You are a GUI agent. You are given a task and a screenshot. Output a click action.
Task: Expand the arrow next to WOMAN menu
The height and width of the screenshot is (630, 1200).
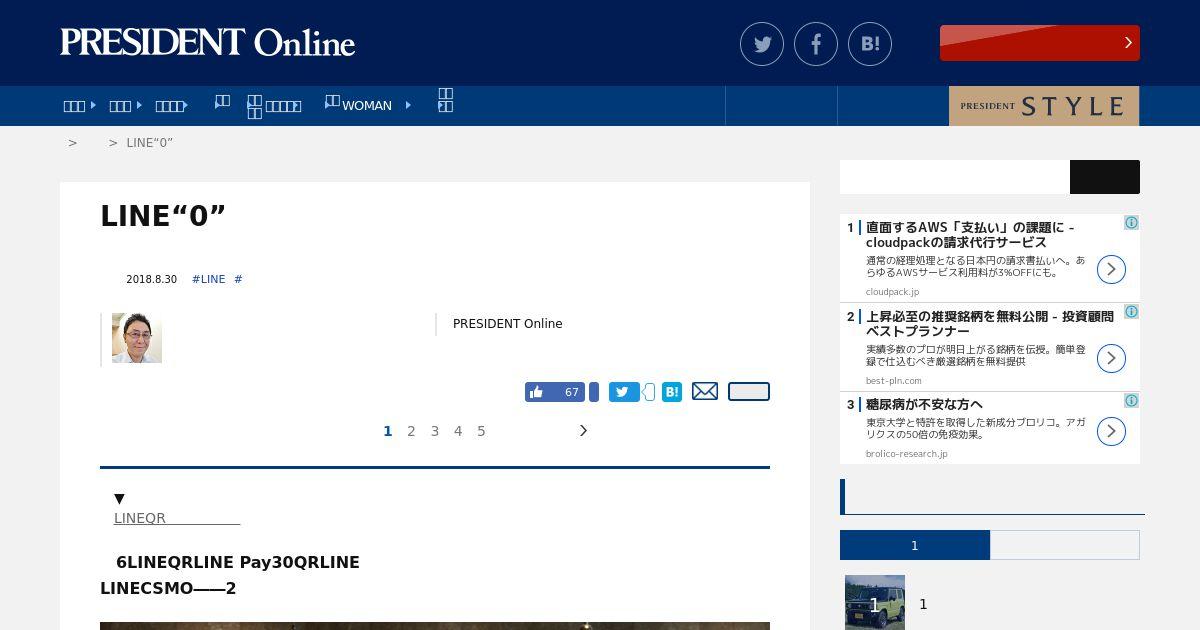[408, 105]
